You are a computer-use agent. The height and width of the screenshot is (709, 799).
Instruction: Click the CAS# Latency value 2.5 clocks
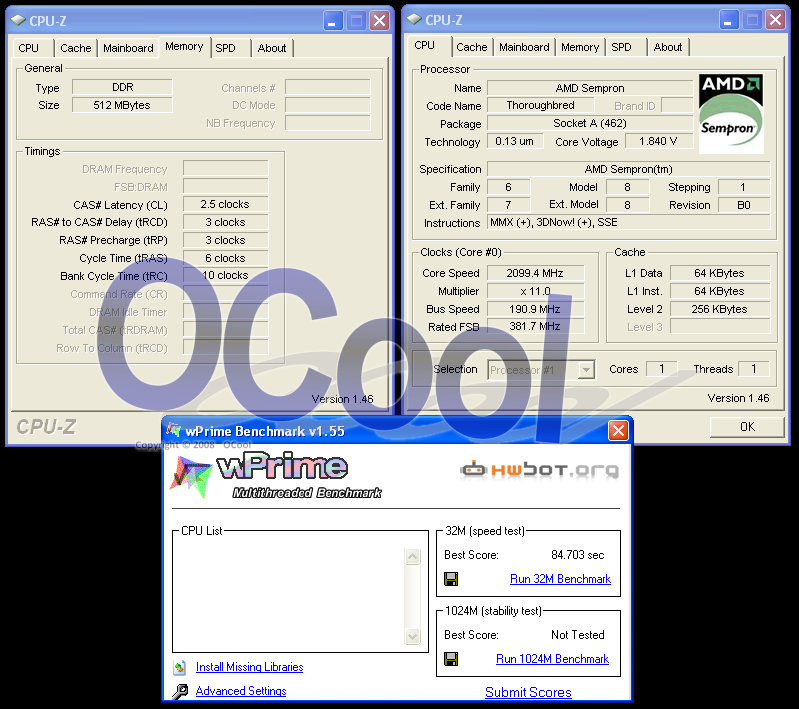pos(225,204)
